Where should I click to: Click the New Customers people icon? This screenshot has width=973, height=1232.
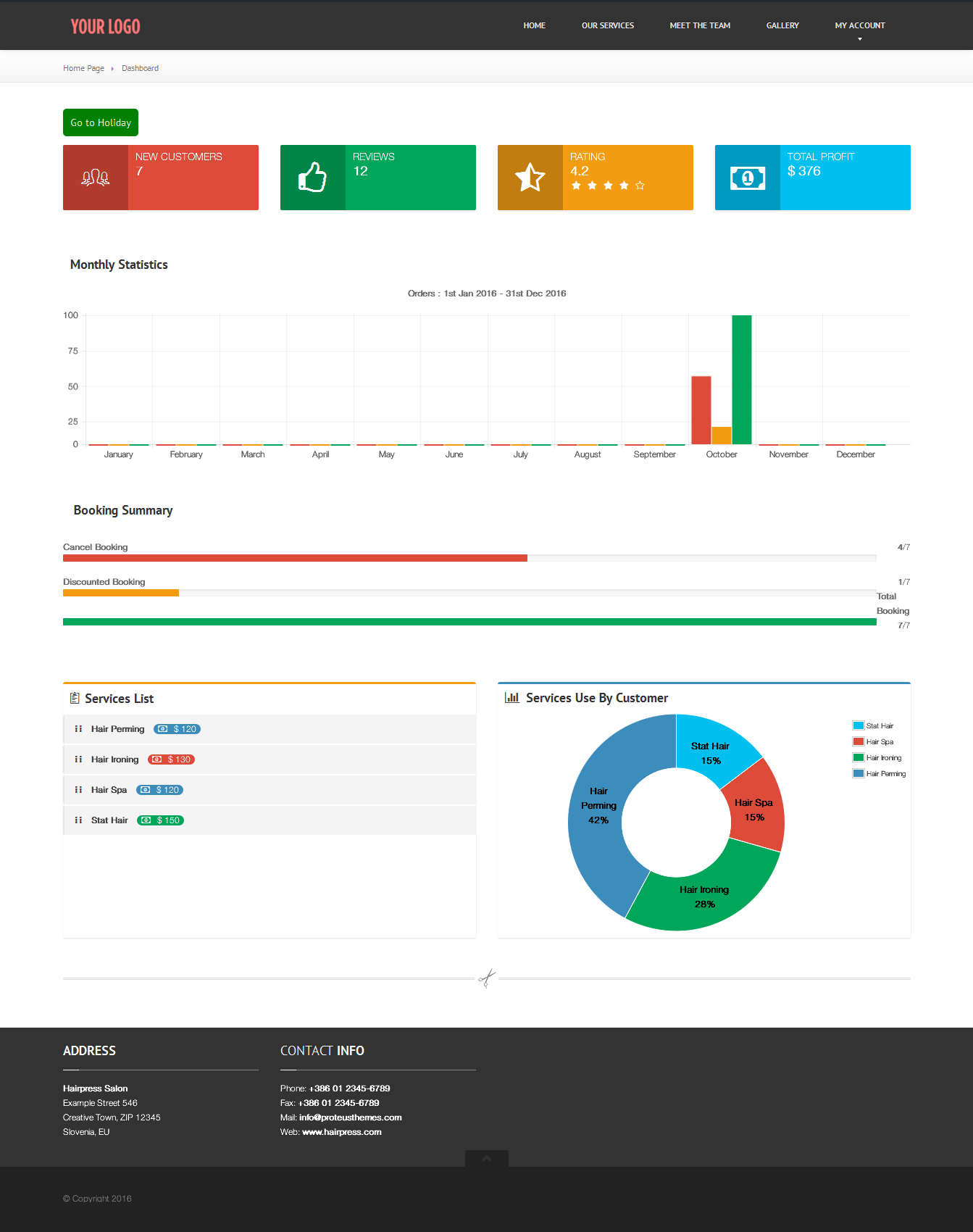[x=96, y=178]
